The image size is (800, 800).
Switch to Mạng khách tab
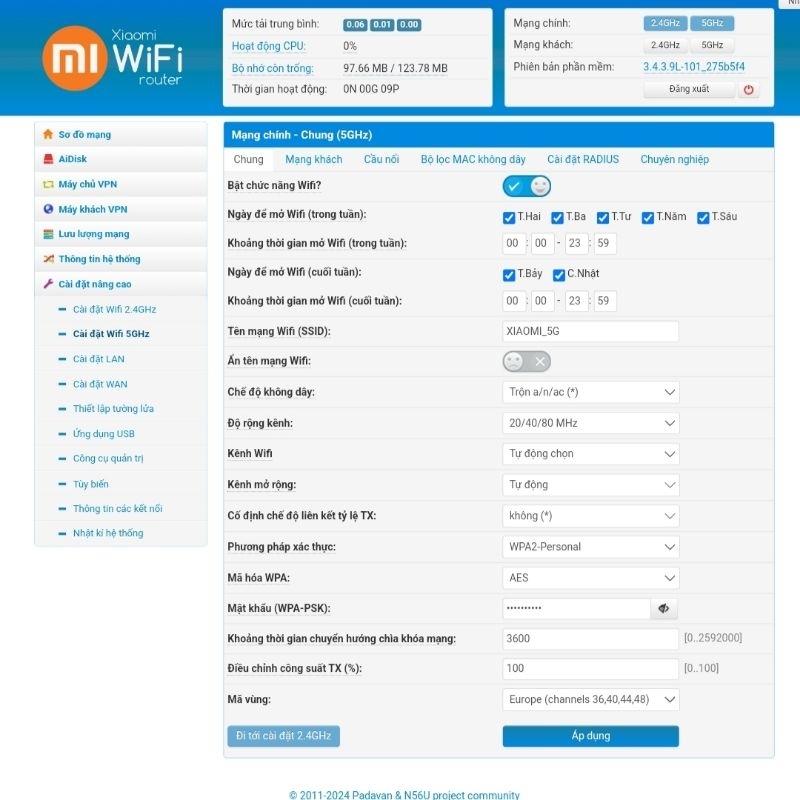tap(313, 159)
